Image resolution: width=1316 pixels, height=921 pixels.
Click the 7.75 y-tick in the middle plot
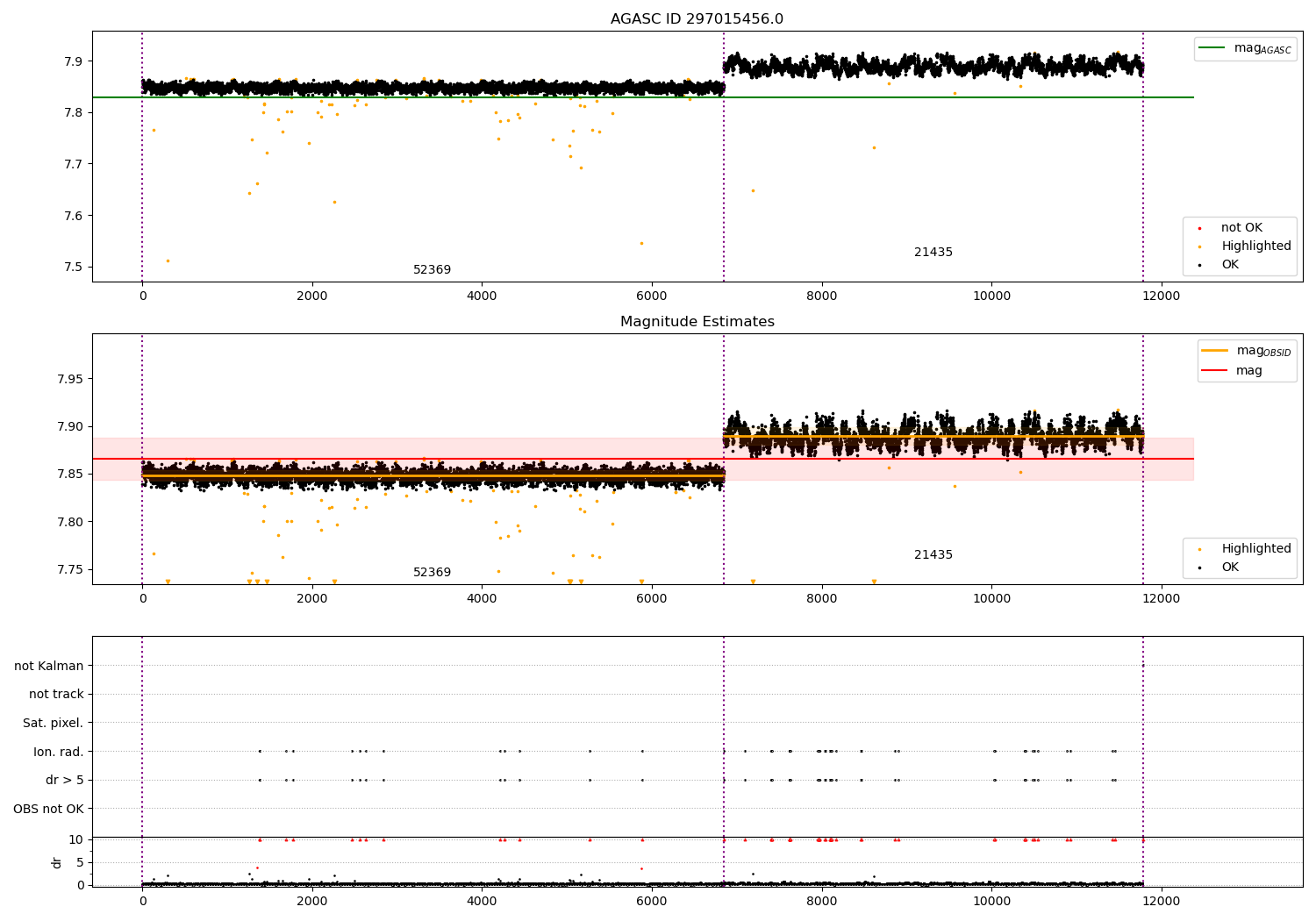[70, 569]
